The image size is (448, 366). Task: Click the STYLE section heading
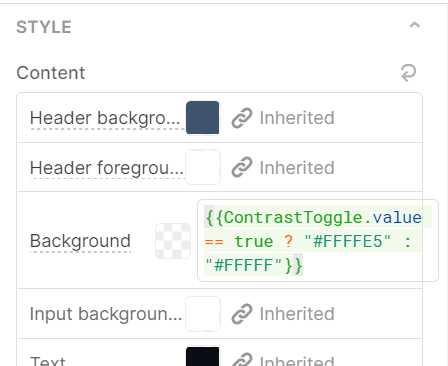44,27
